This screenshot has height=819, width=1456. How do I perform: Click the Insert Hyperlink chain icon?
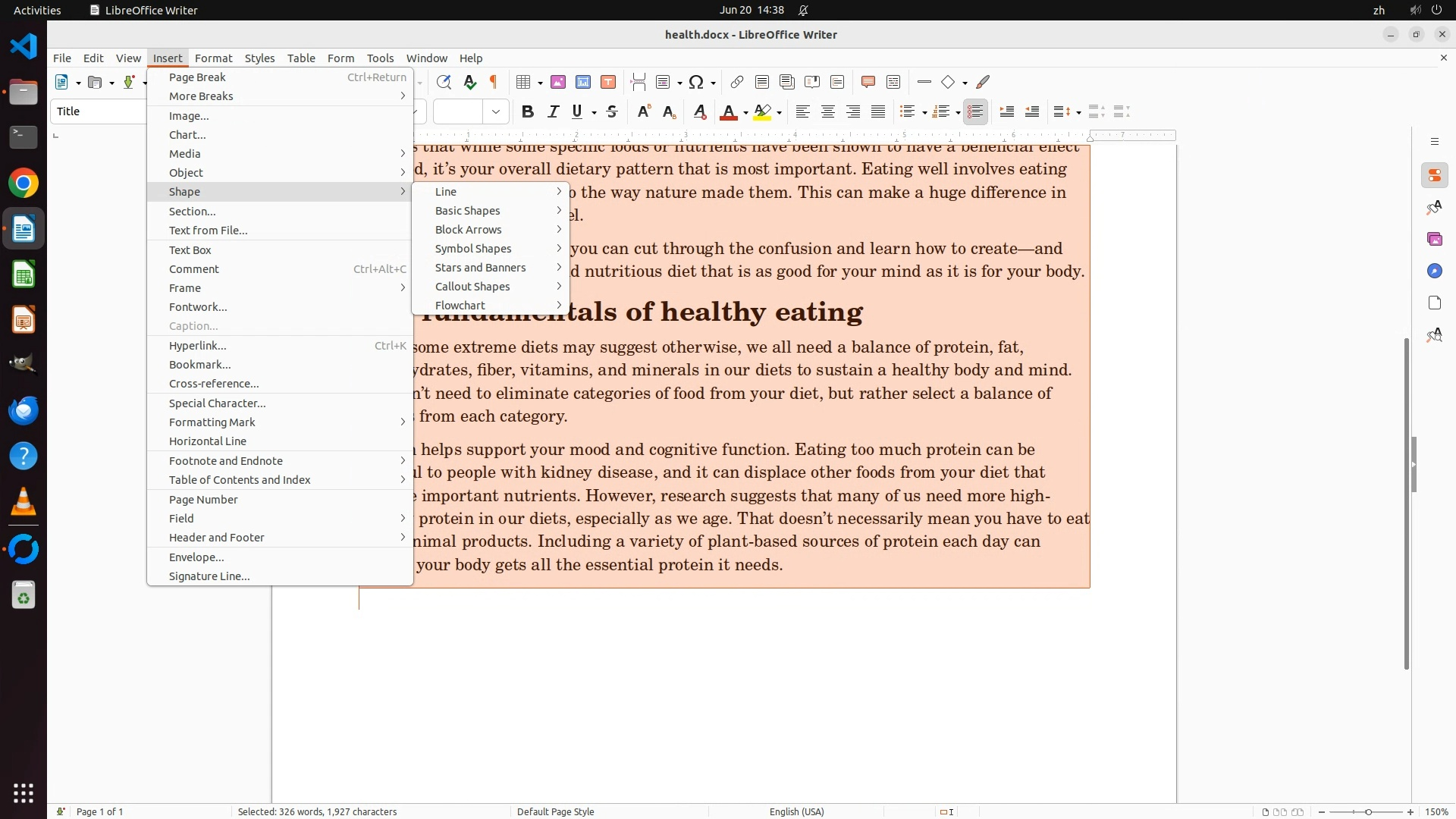click(x=736, y=82)
